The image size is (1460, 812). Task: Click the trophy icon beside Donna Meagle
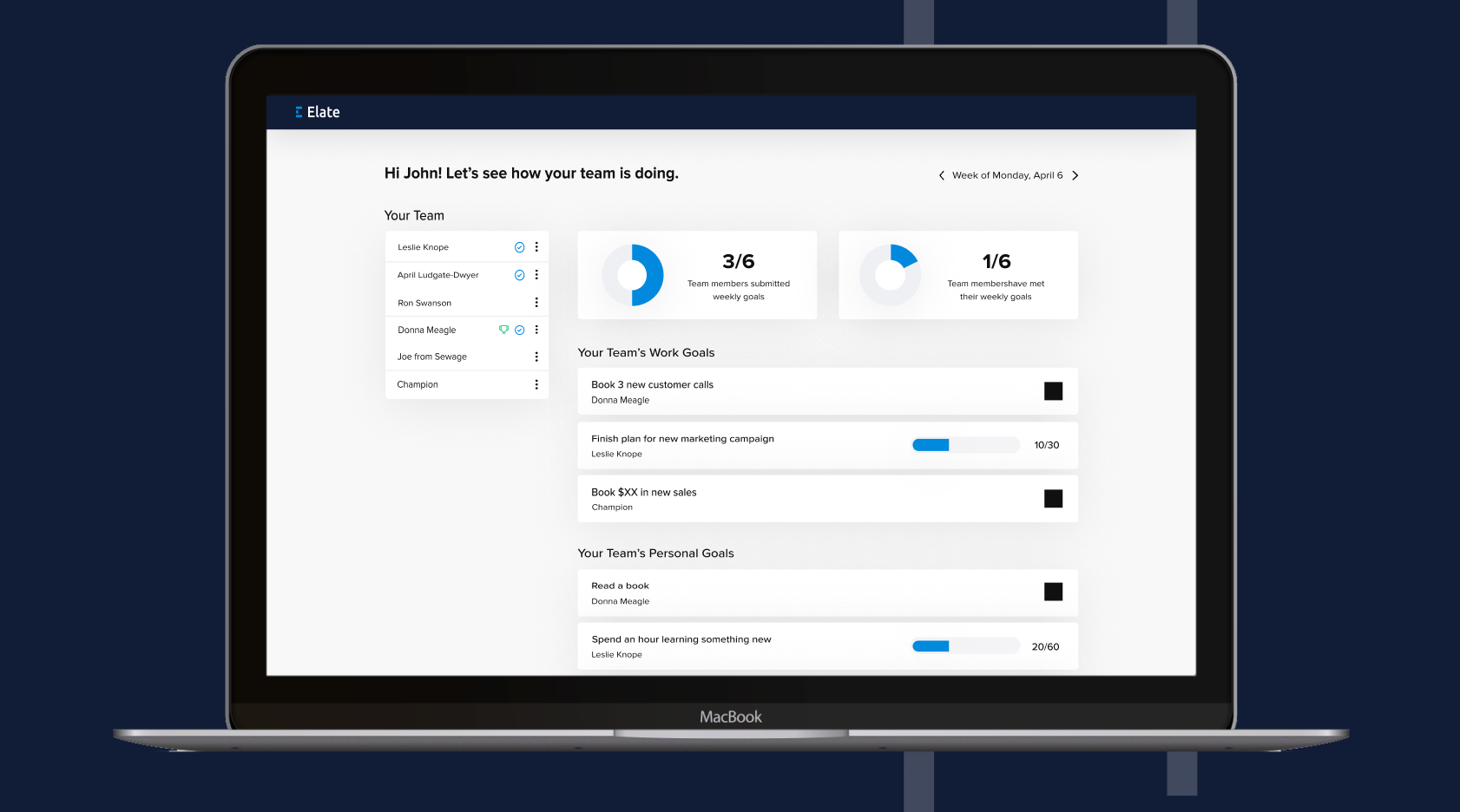click(x=504, y=330)
